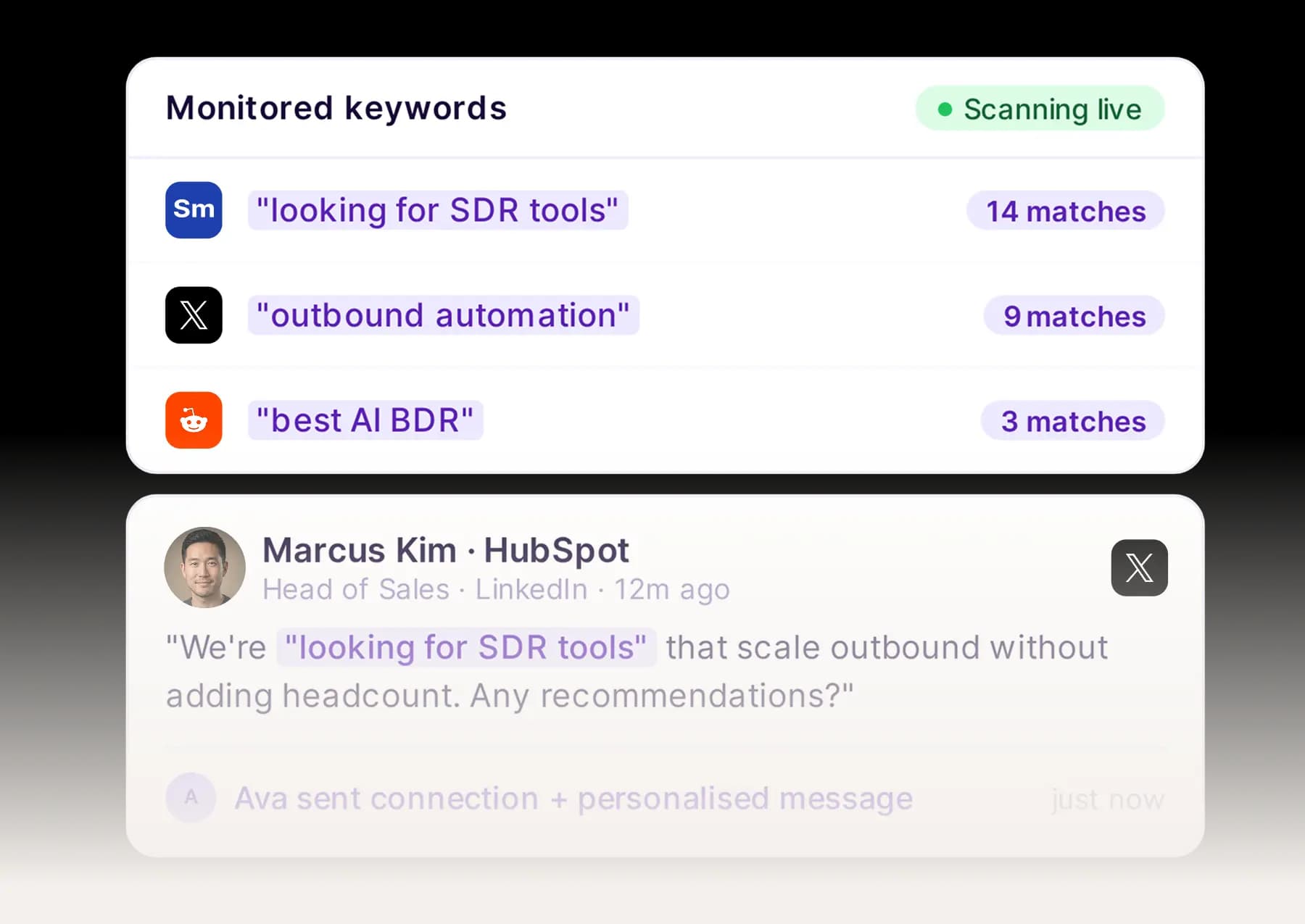Screen dimensions: 1305x924
Task: Open the Reddit keyword source icon
Action: [x=193, y=420]
